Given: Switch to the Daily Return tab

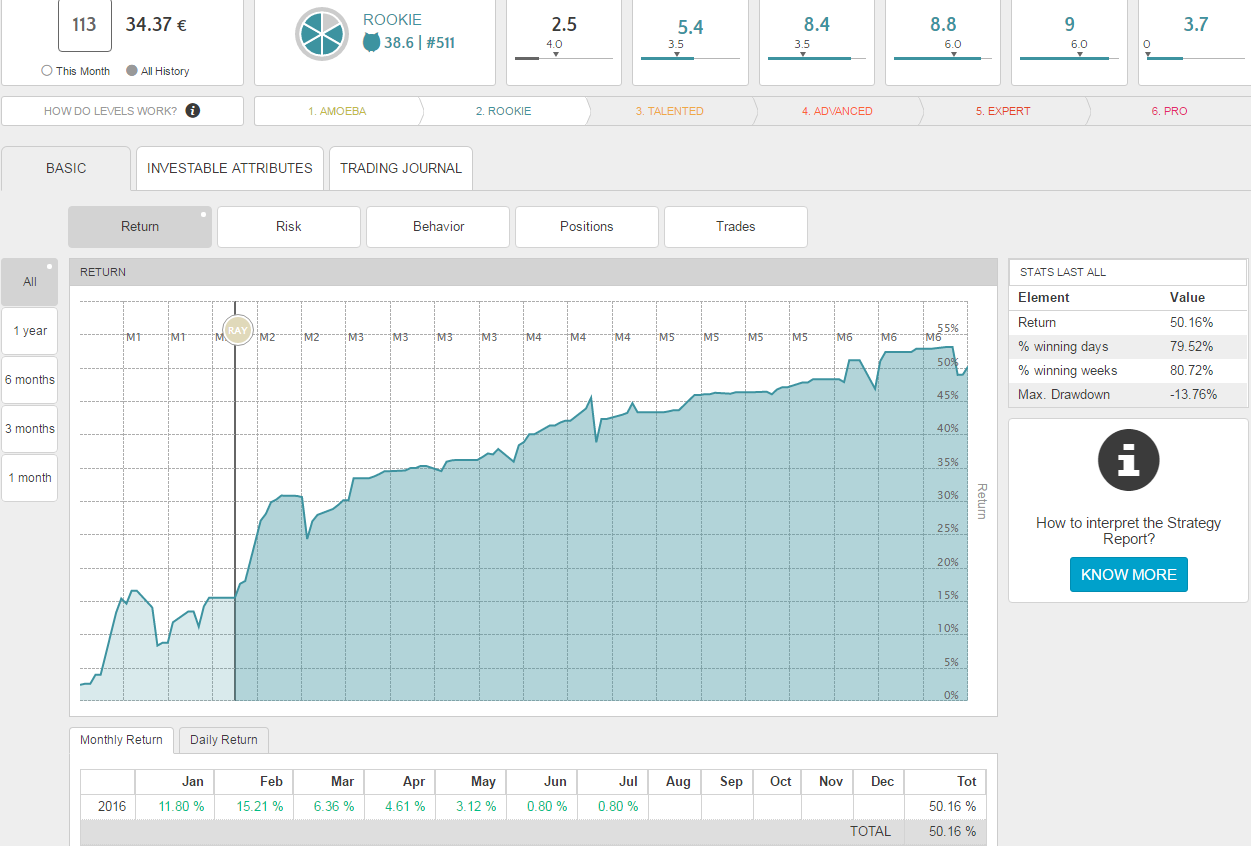Looking at the screenshot, I should coord(224,740).
